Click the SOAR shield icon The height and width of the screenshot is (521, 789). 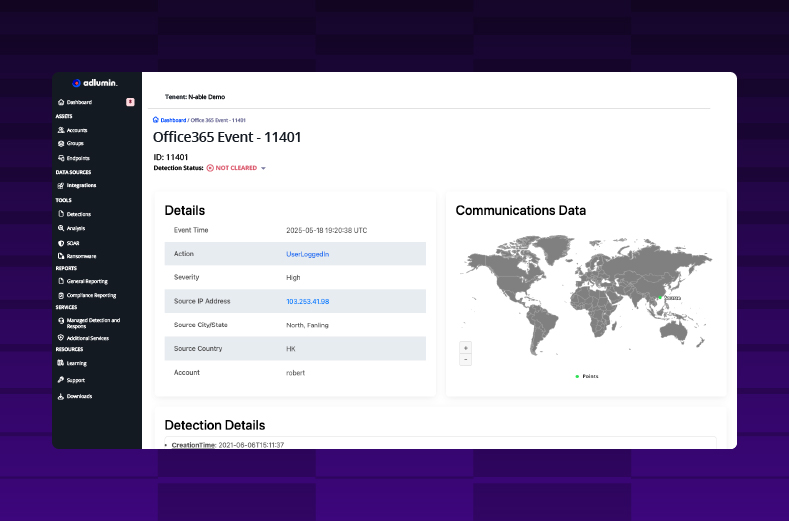pyautogui.click(x=61, y=242)
